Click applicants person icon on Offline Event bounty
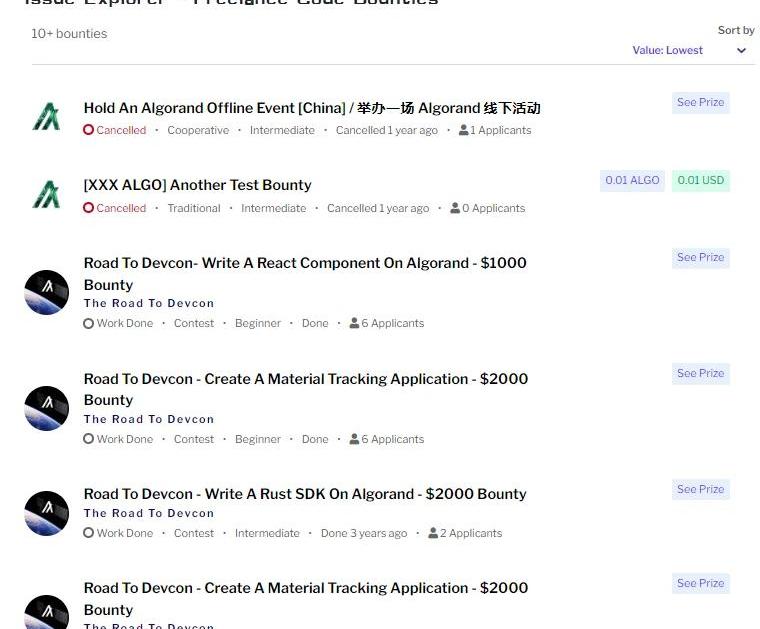The image size is (760, 629). point(463,130)
